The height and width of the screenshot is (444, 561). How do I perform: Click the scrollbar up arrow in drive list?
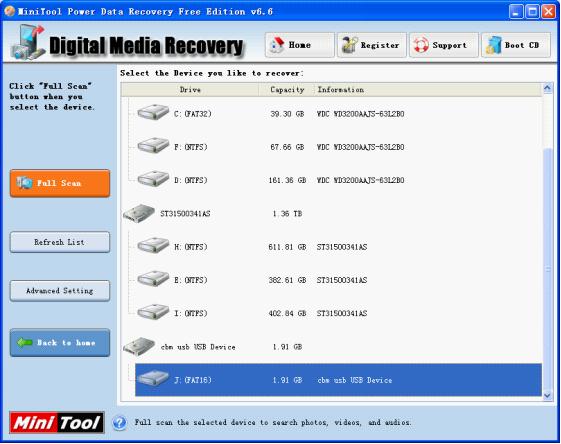coord(547,88)
